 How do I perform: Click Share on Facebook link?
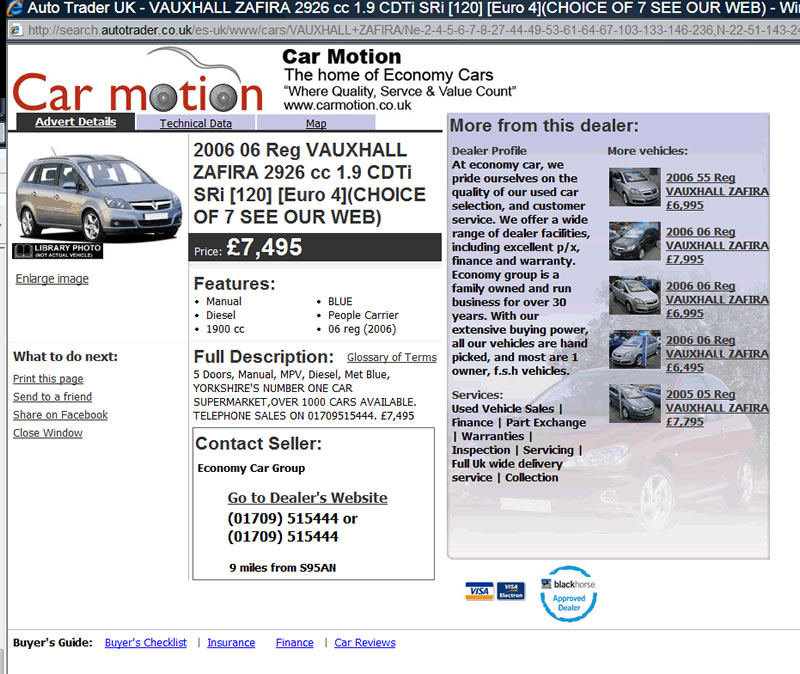pyautogui.click(x=60, y=415)
